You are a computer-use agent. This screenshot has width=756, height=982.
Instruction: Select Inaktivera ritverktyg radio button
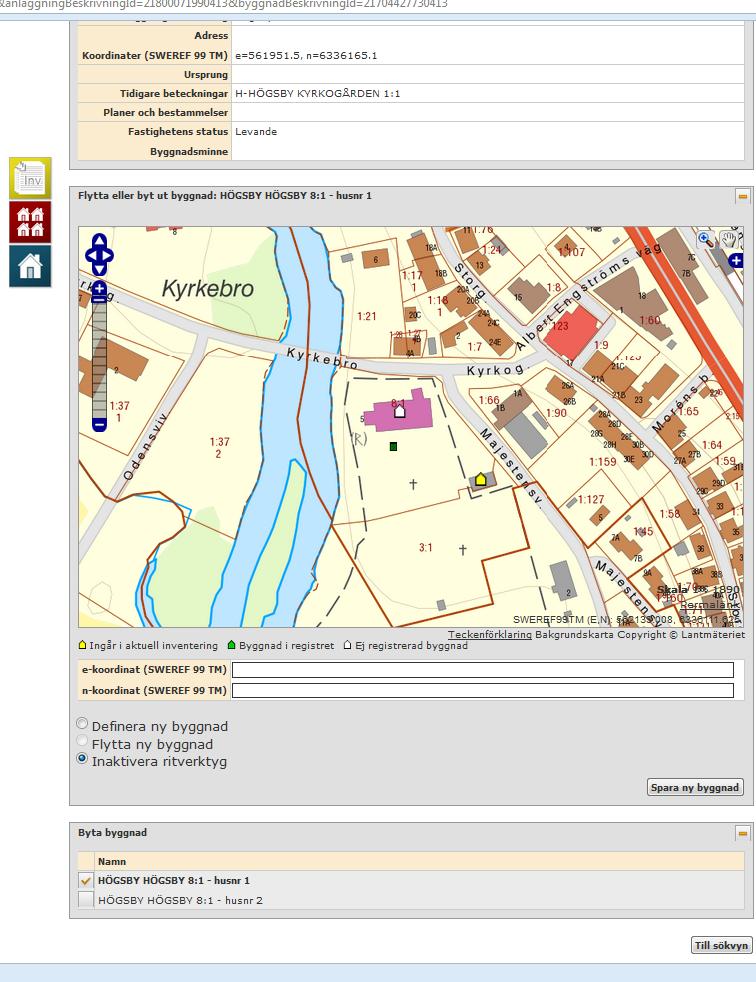pyautogui.click(x=82, y=758)
